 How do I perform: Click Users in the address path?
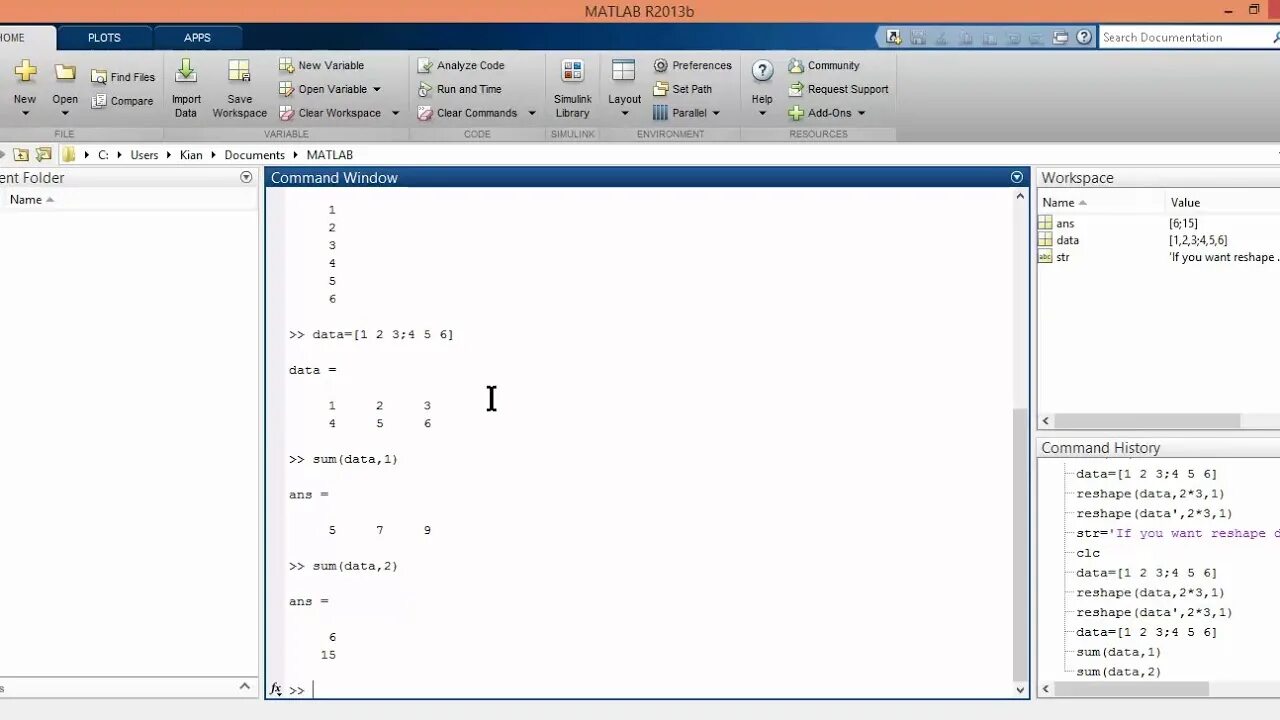pos(144,155)
